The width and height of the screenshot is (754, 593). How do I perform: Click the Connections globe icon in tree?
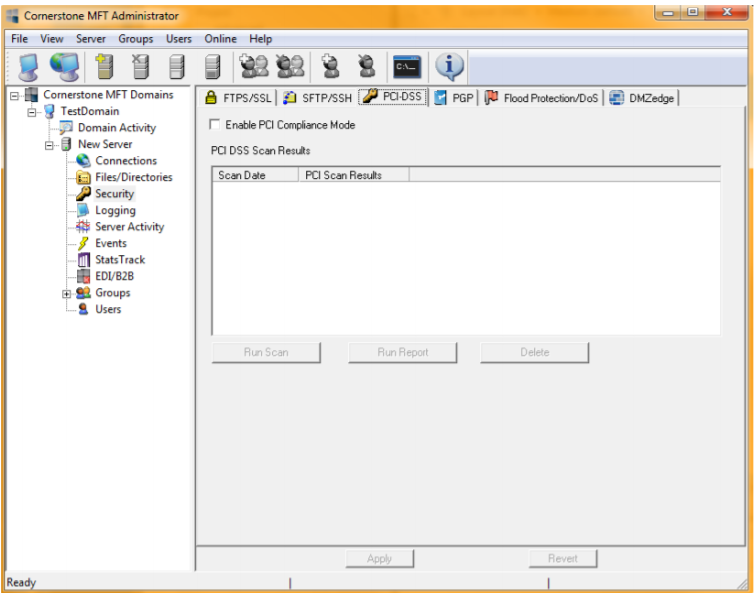point(83,161)
